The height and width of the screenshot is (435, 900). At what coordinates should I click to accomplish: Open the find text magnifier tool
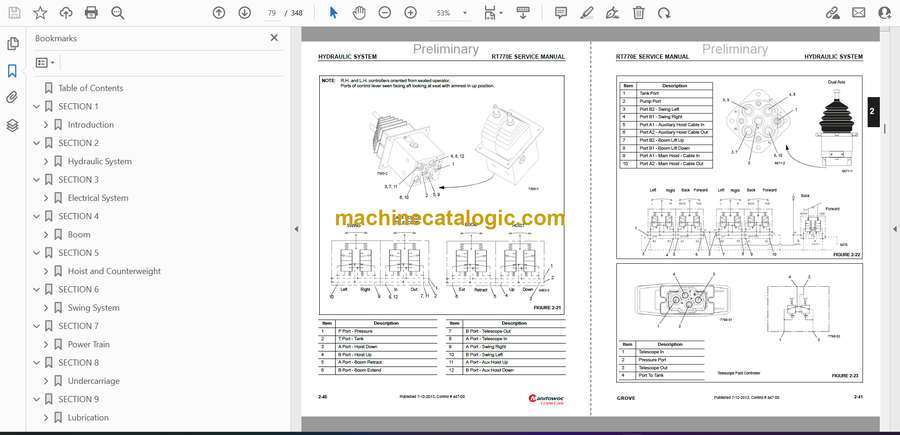[x=118, y=13]
